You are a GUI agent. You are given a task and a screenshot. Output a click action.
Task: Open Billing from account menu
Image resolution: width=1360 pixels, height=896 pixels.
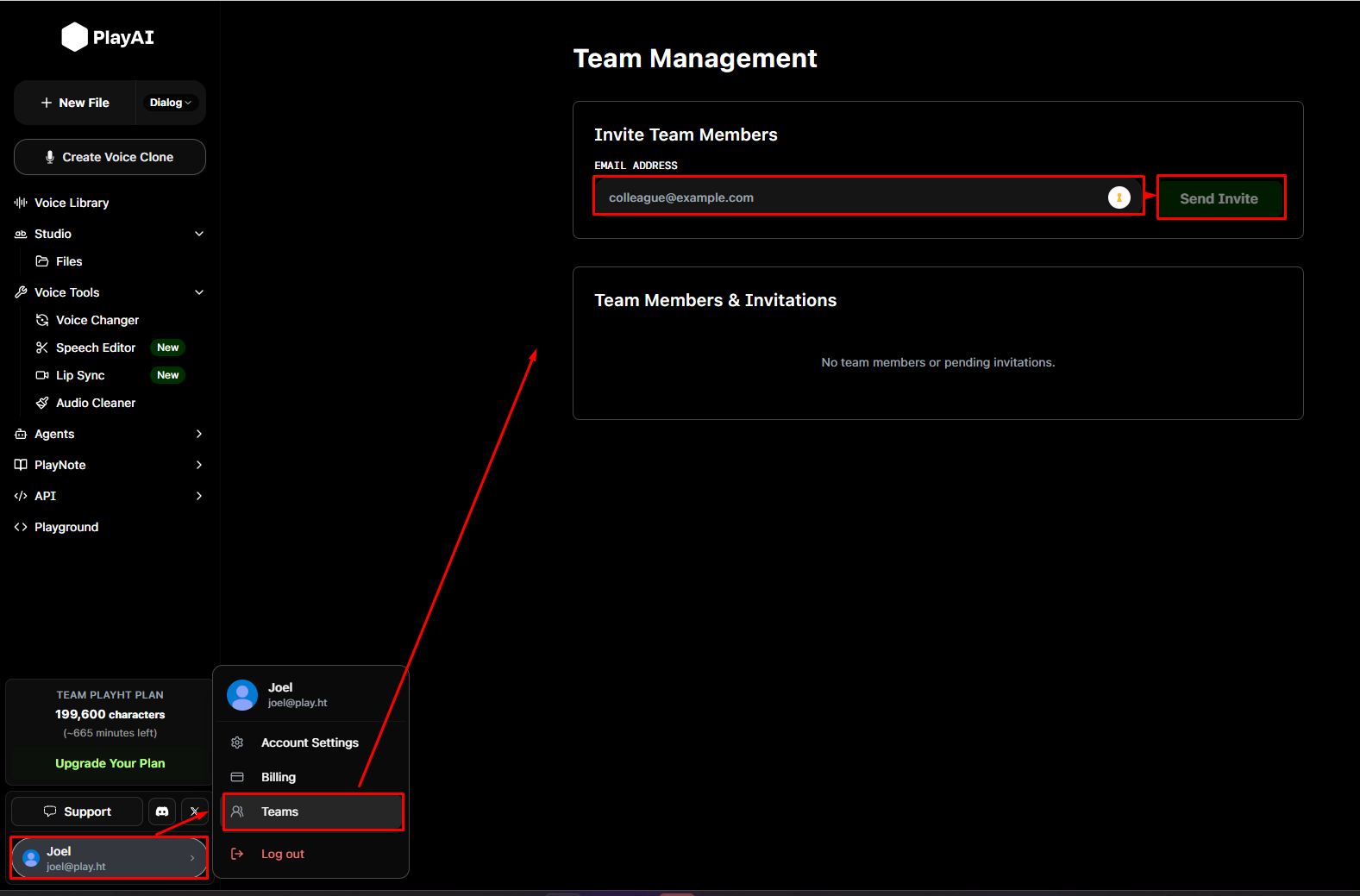click(x=278, y=777)
